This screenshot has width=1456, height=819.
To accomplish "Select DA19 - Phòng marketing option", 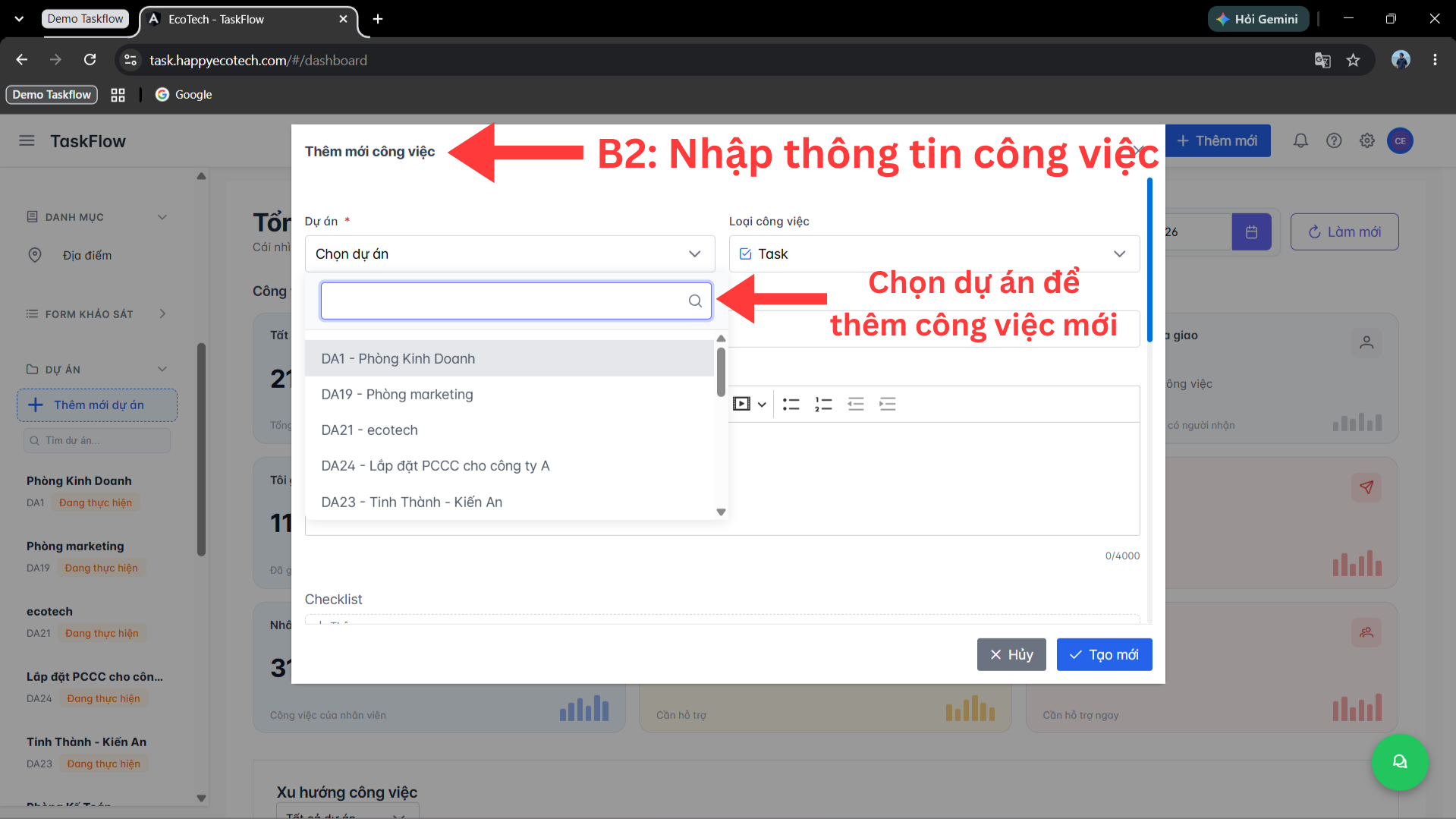I will pyautogui.click(x=509, y=395).
